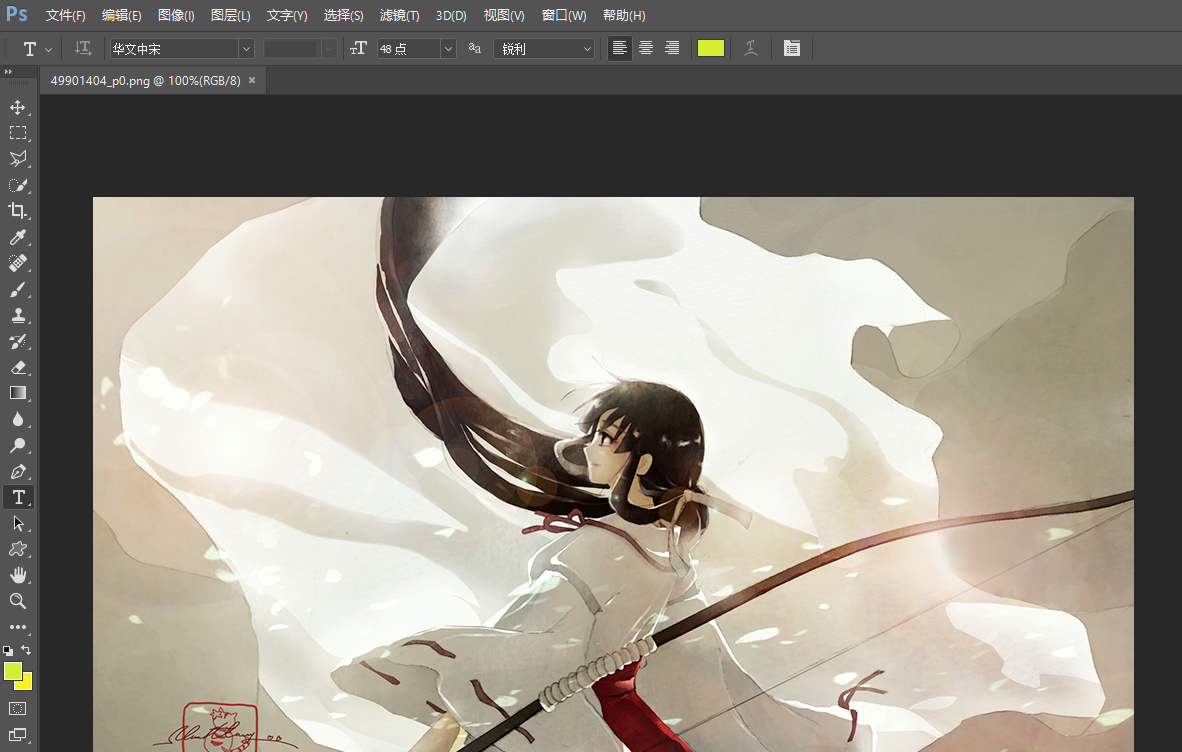
Task: Open the 滤镜(T) menu
Action: tap(400, 15)
